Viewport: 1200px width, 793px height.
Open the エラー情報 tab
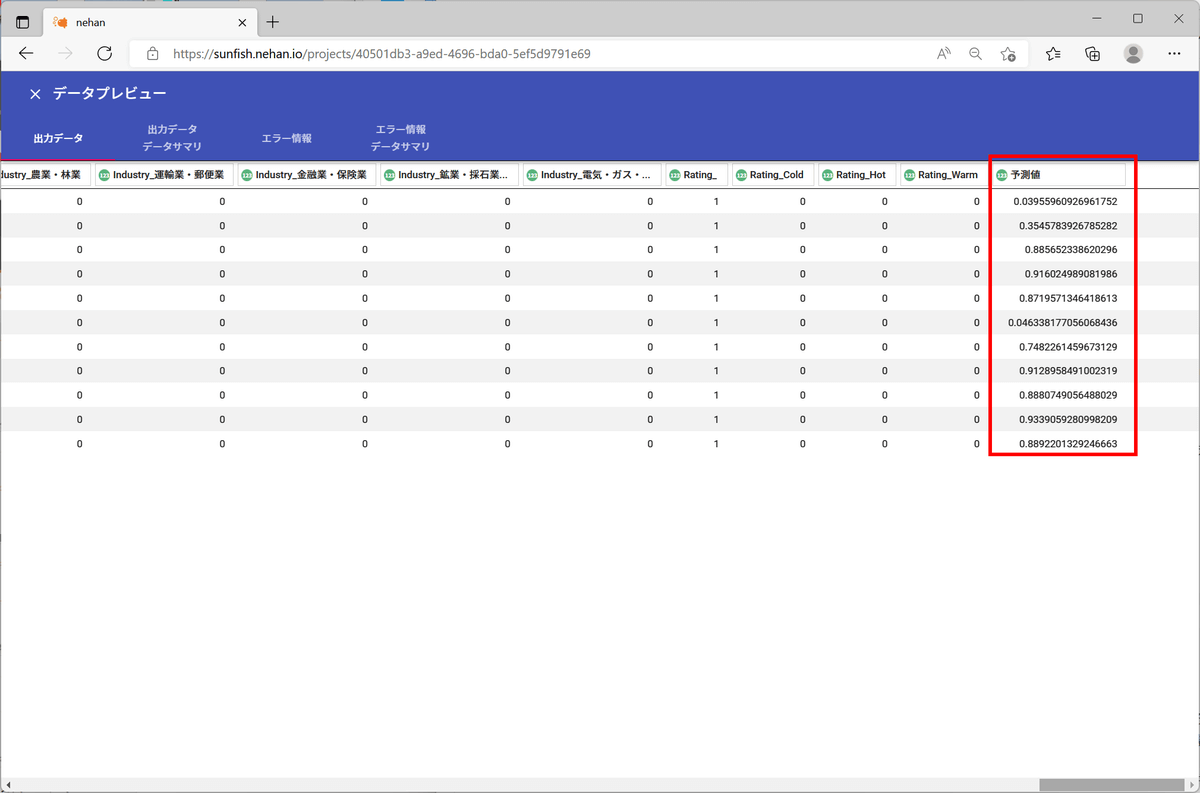286,138
